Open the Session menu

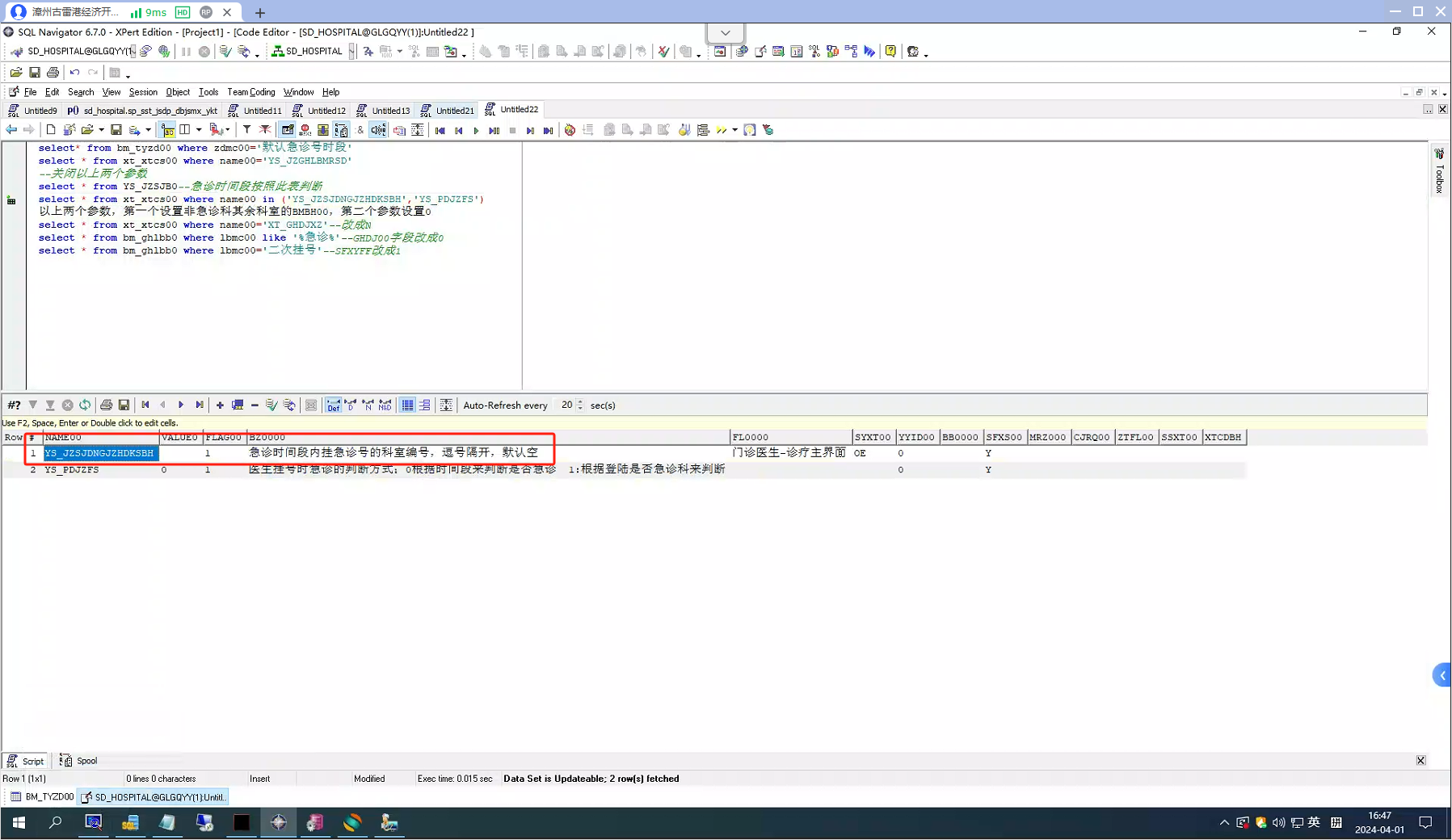(142, 92)
